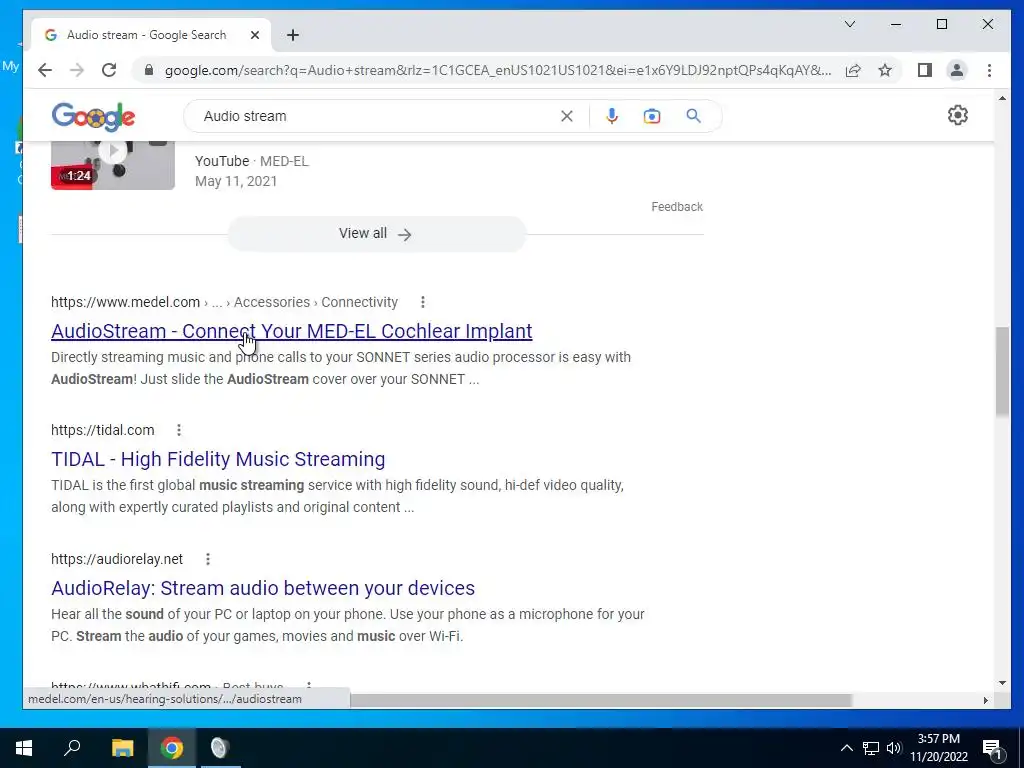This screenshot has height=768, width=1024.
Task: Click the forward navigation arrow
Action: (x=76, y=70)
